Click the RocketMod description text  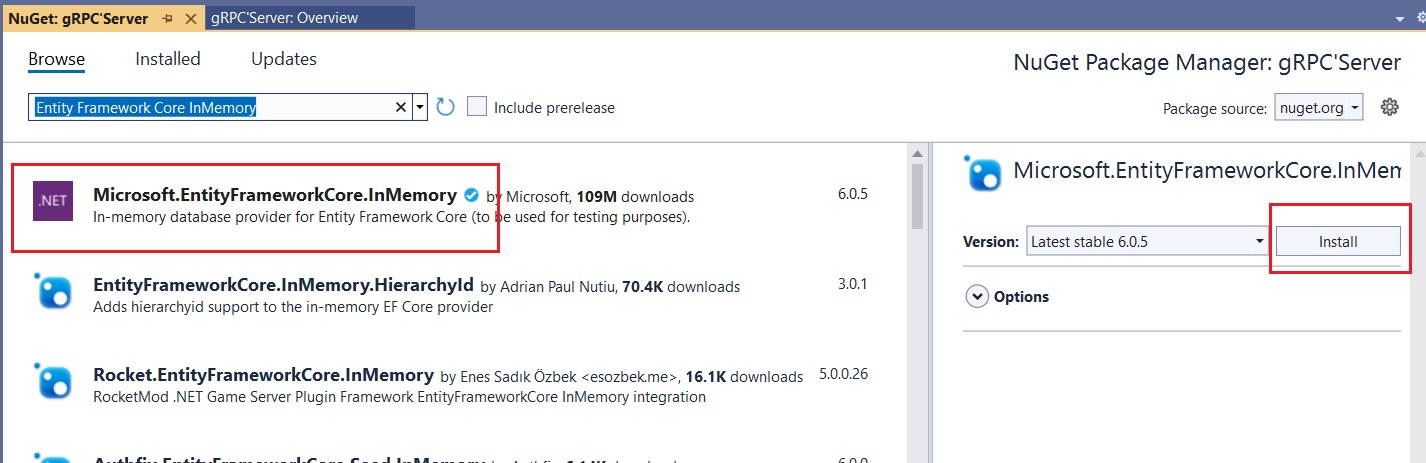[x=399, y=397]
